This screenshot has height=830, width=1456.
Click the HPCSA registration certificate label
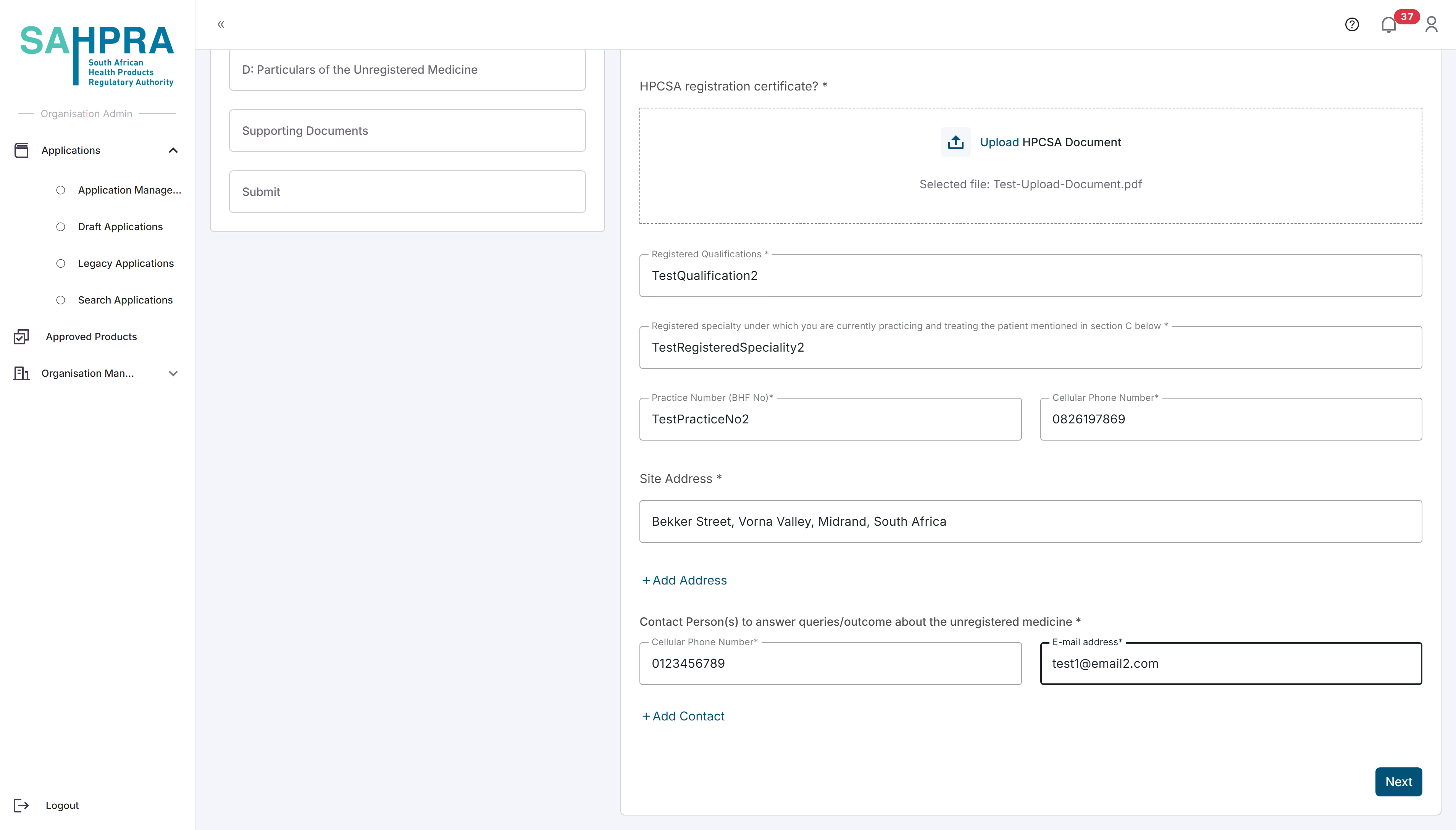click(733, 86)
